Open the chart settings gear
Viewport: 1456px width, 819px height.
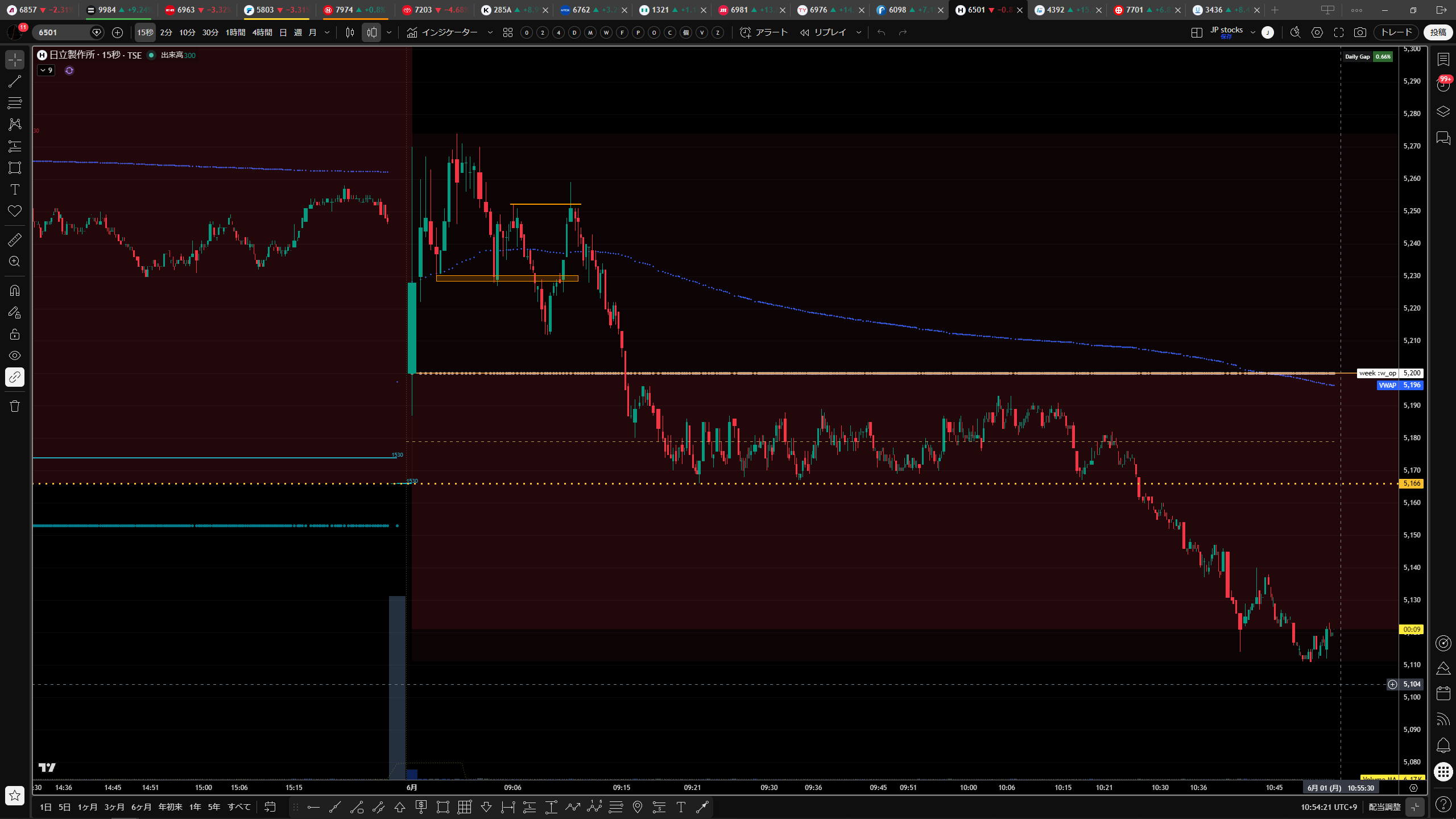click(x=1317, y=32)
